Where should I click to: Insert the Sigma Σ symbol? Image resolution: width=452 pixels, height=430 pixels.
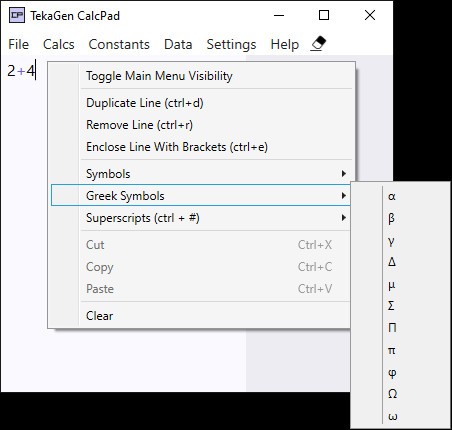400,306
